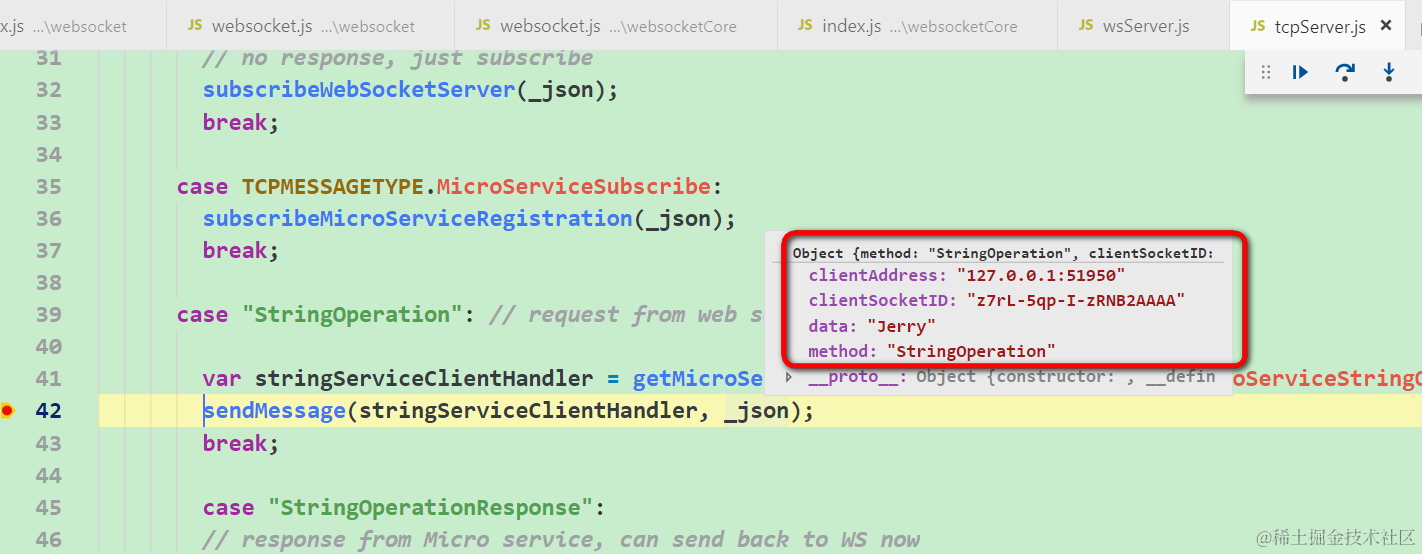Click the Object header in hover popup
1422x554 pixels.
click(1003, 253)
